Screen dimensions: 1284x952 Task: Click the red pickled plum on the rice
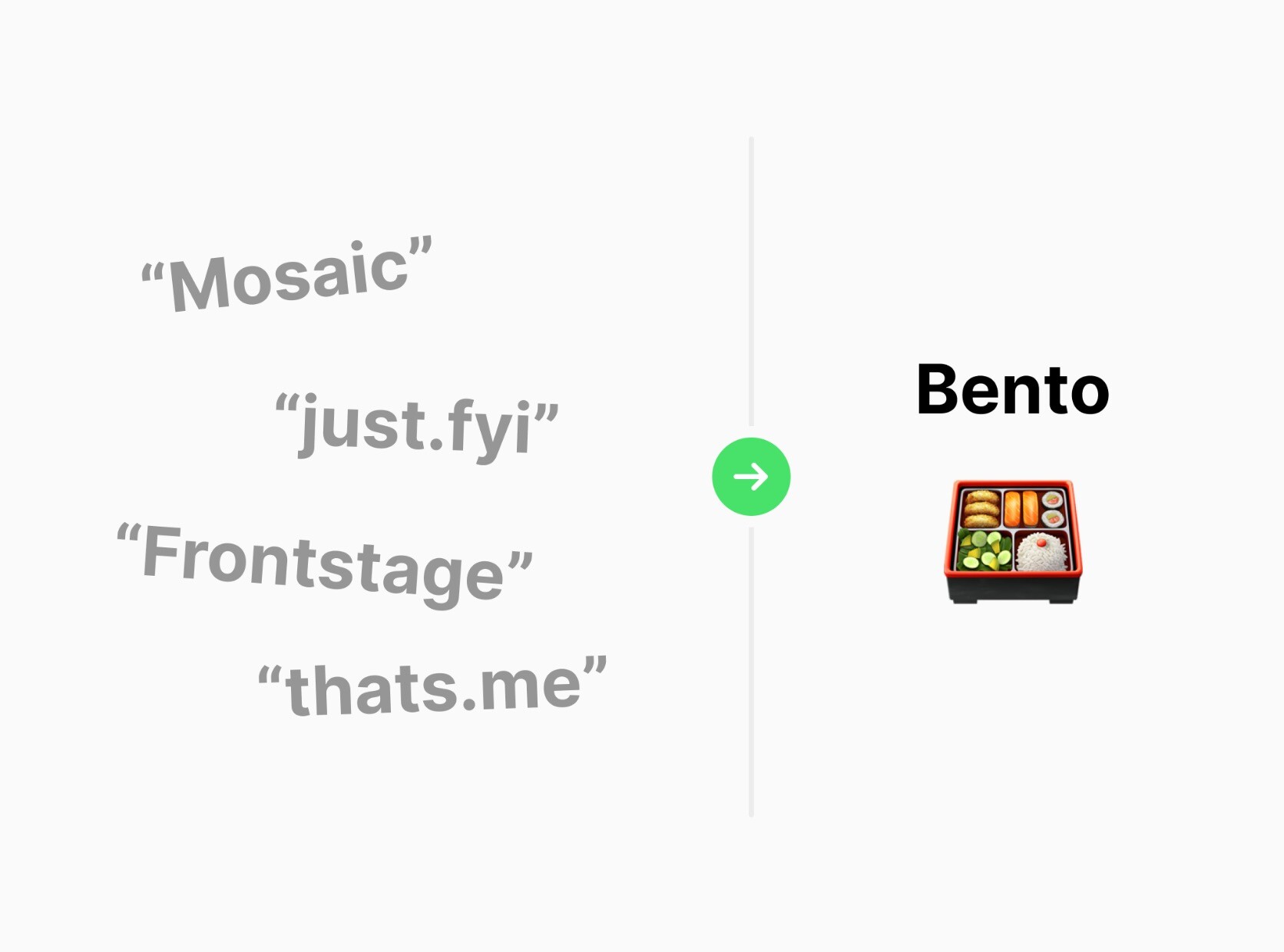coord(1041,542)
